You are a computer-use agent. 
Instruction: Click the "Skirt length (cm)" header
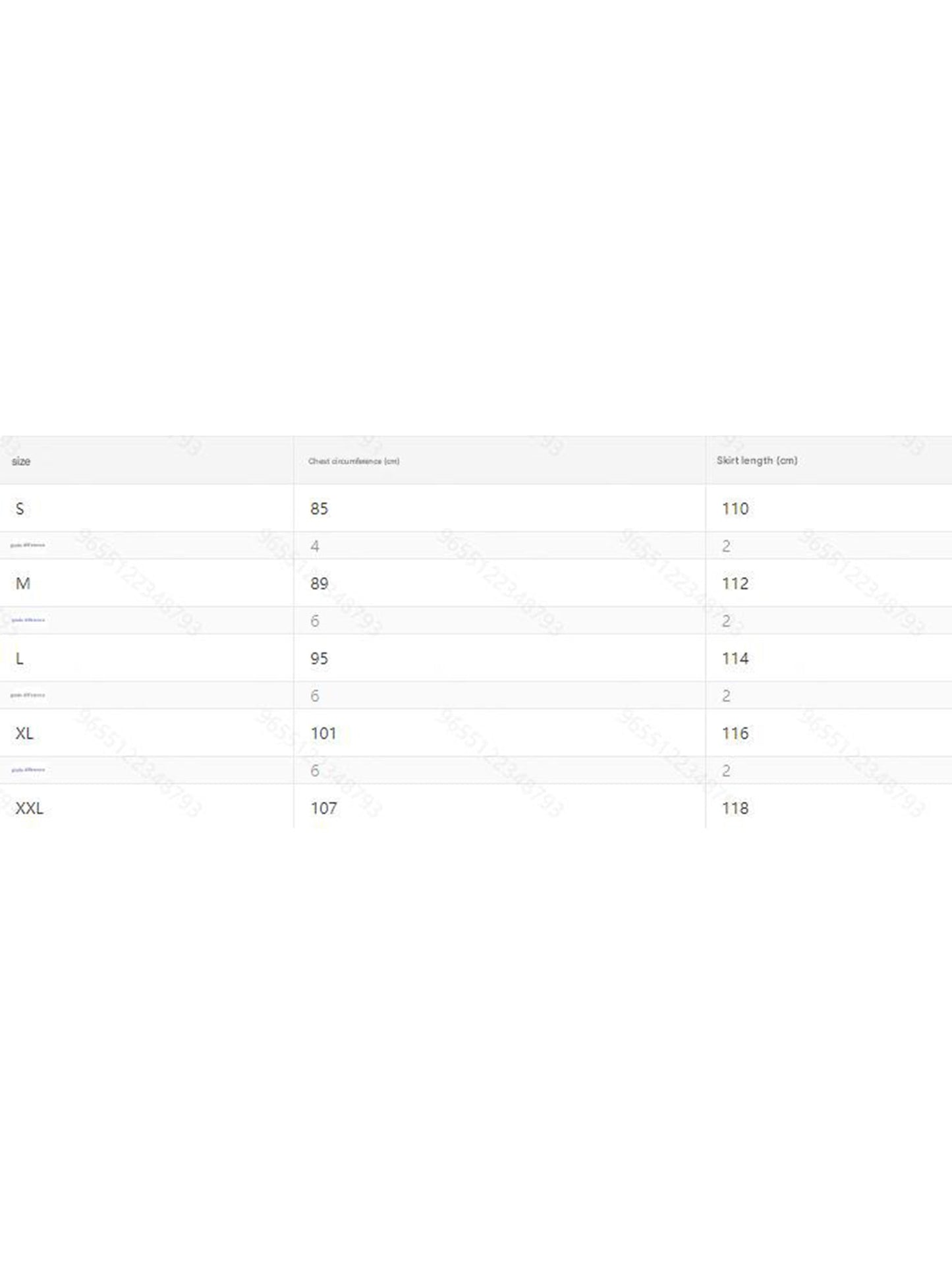coord(757,461)
